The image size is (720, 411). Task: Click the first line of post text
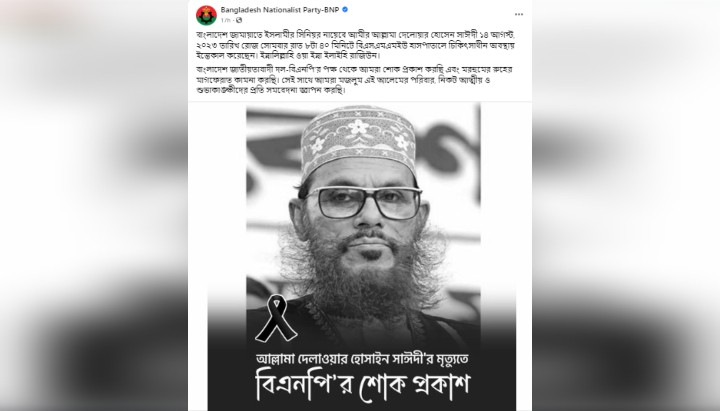point(356,35)
